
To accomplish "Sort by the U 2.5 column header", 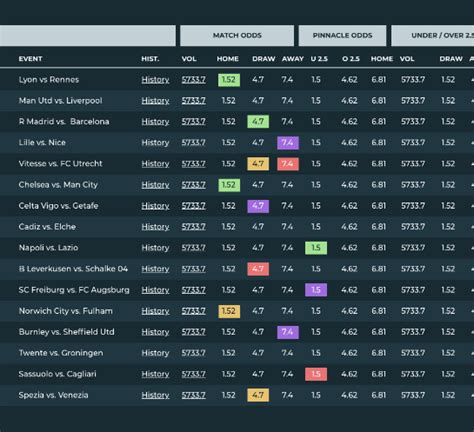I will pos(319,59).
